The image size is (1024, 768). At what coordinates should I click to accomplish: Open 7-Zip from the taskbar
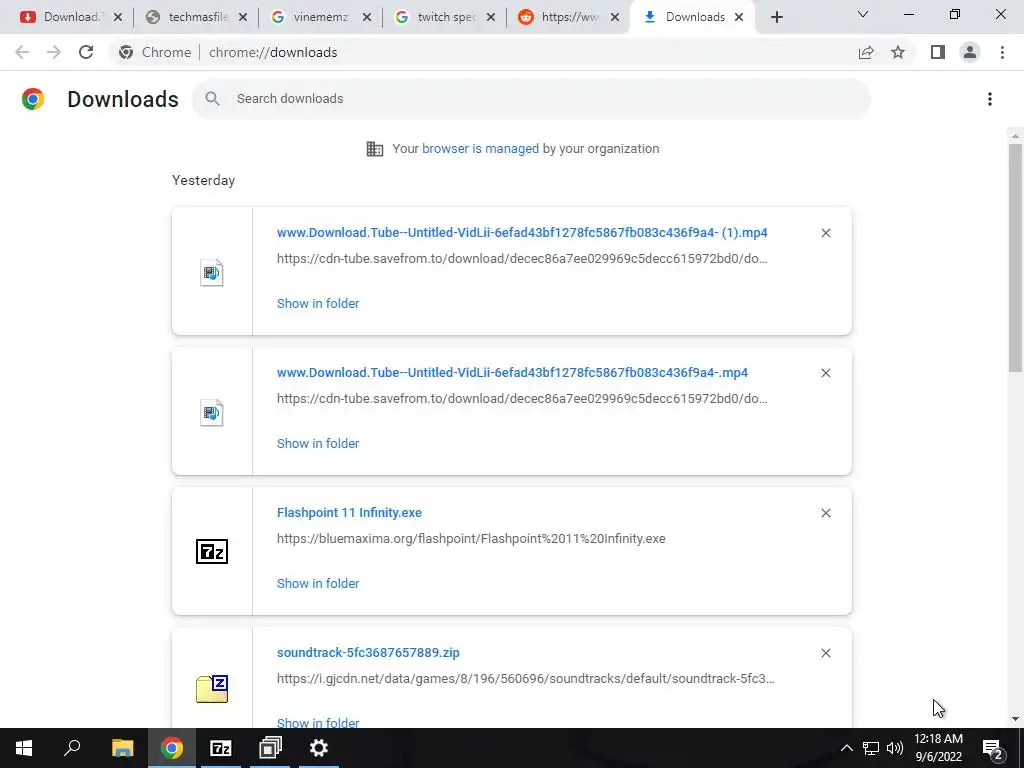[221, 748]
